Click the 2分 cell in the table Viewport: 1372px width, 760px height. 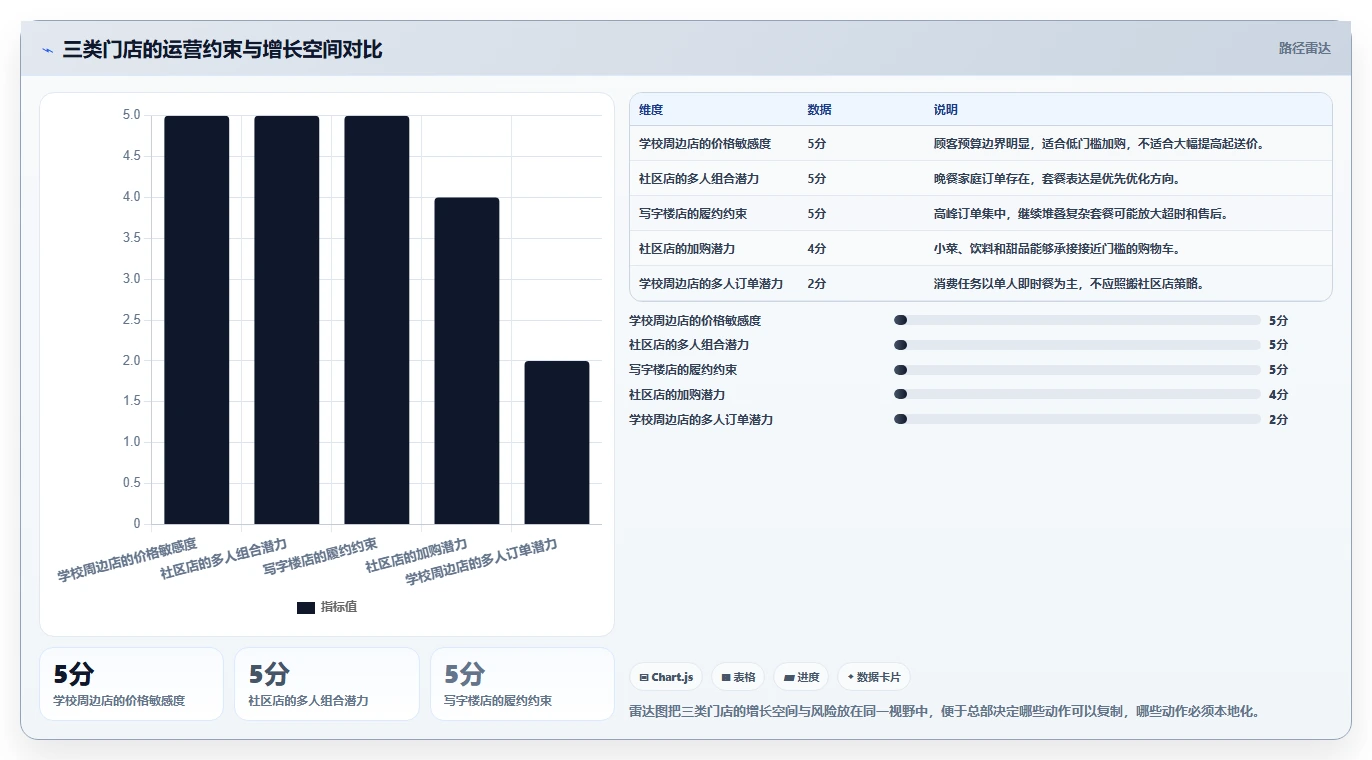[x=817, y=284]
